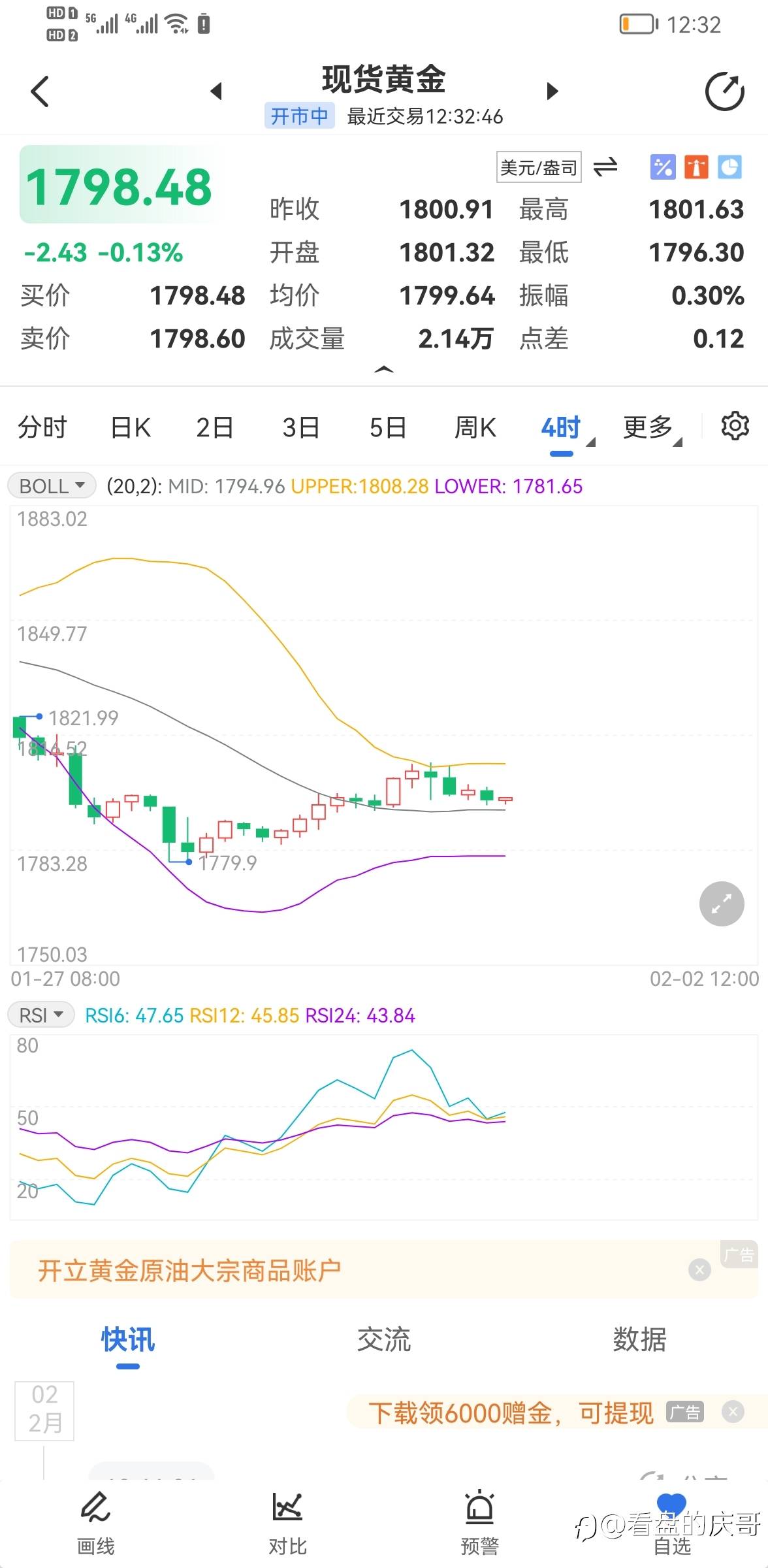
Task: Expand the 更多 period menu
Action: (651, 428)
